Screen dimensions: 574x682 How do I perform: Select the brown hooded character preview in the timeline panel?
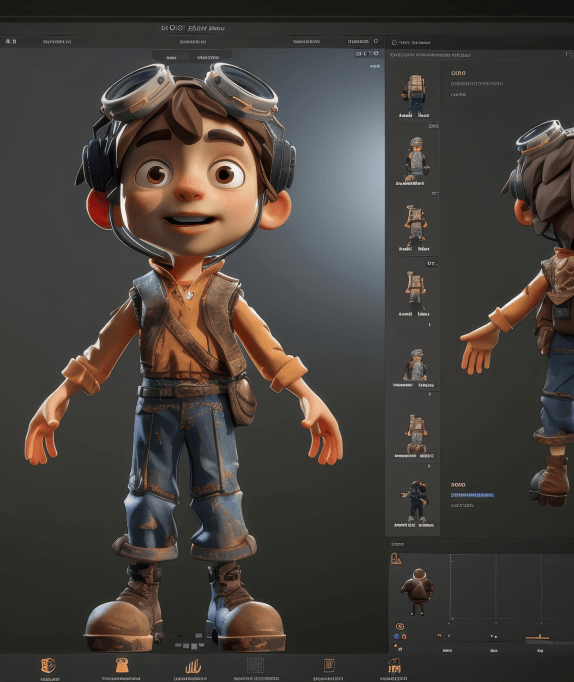point(417,592)
